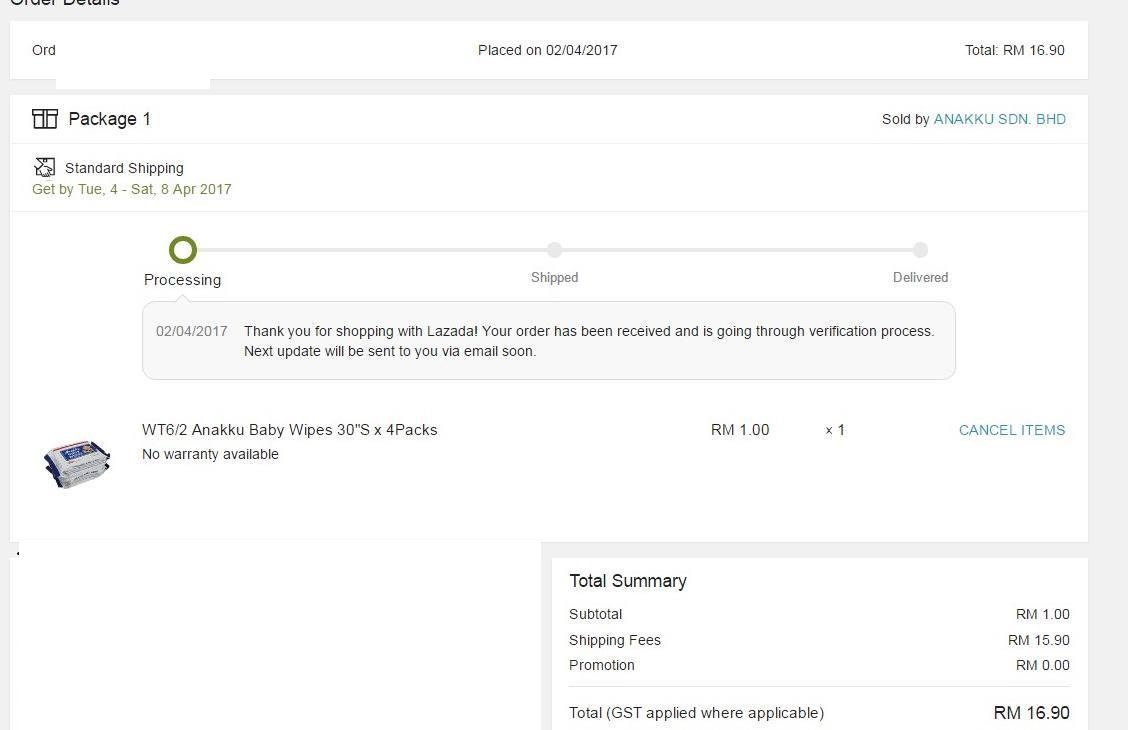The image size is (1128, 730).
Task: Click the delivery estimate 'Get by' date text
Action: tap(132, 189)
